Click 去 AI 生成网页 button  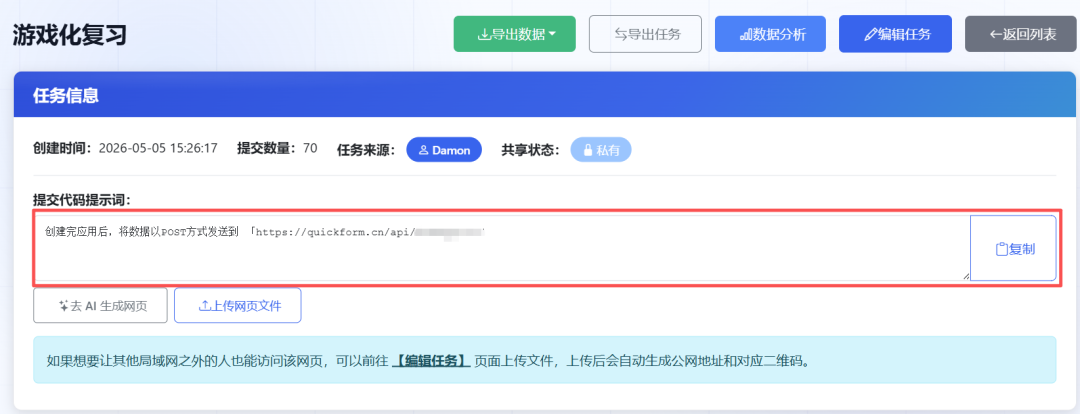101,305
